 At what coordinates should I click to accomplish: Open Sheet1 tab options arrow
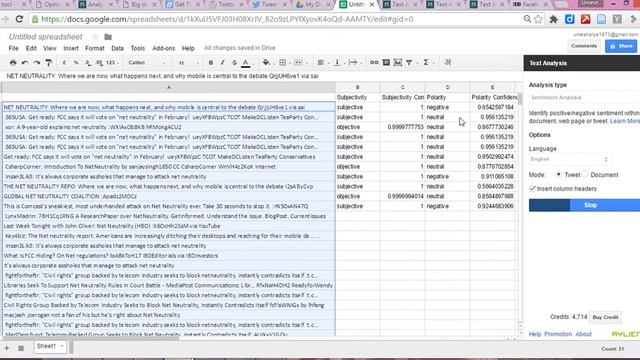[62, 346]
